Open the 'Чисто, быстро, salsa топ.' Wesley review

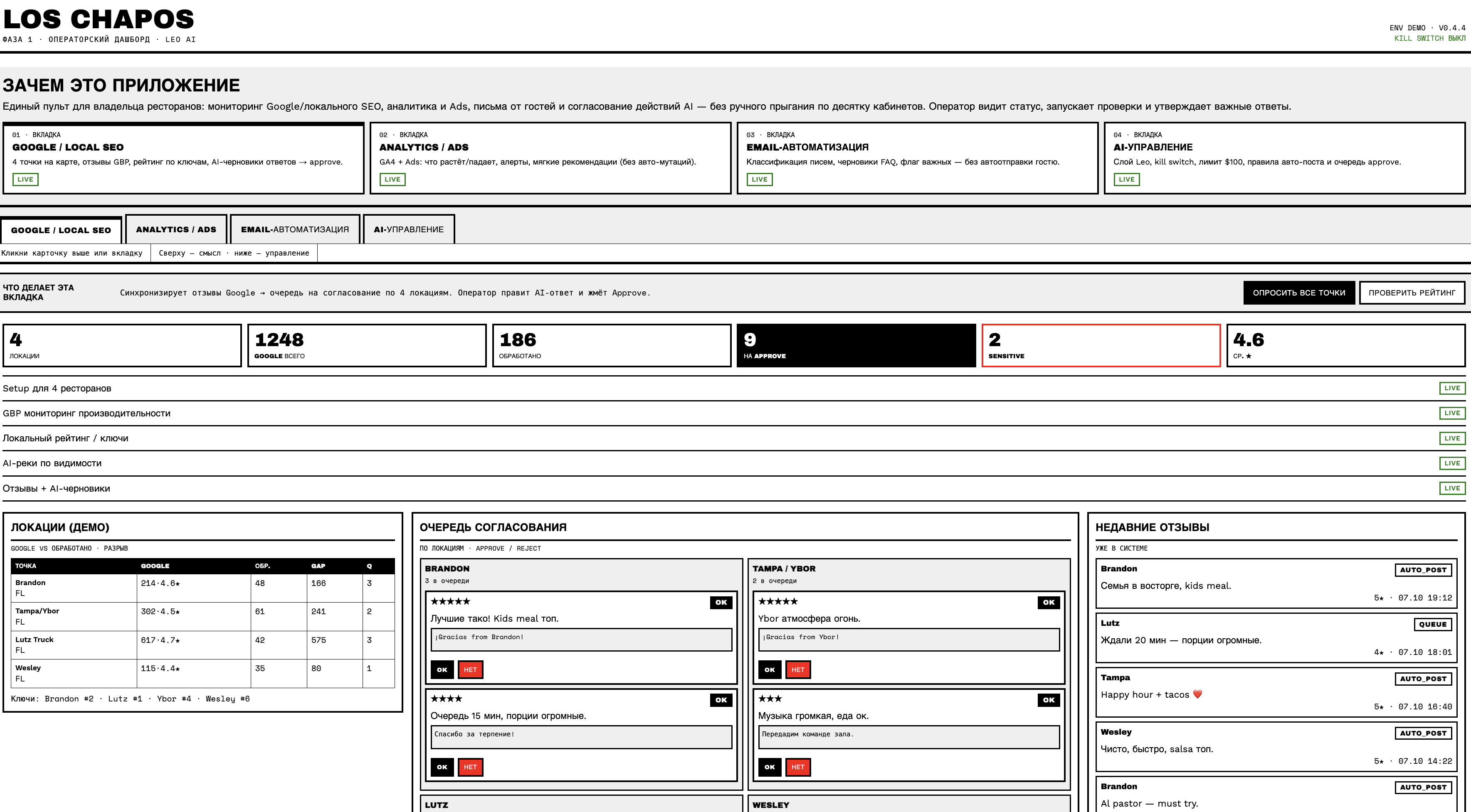(1276, 746)
